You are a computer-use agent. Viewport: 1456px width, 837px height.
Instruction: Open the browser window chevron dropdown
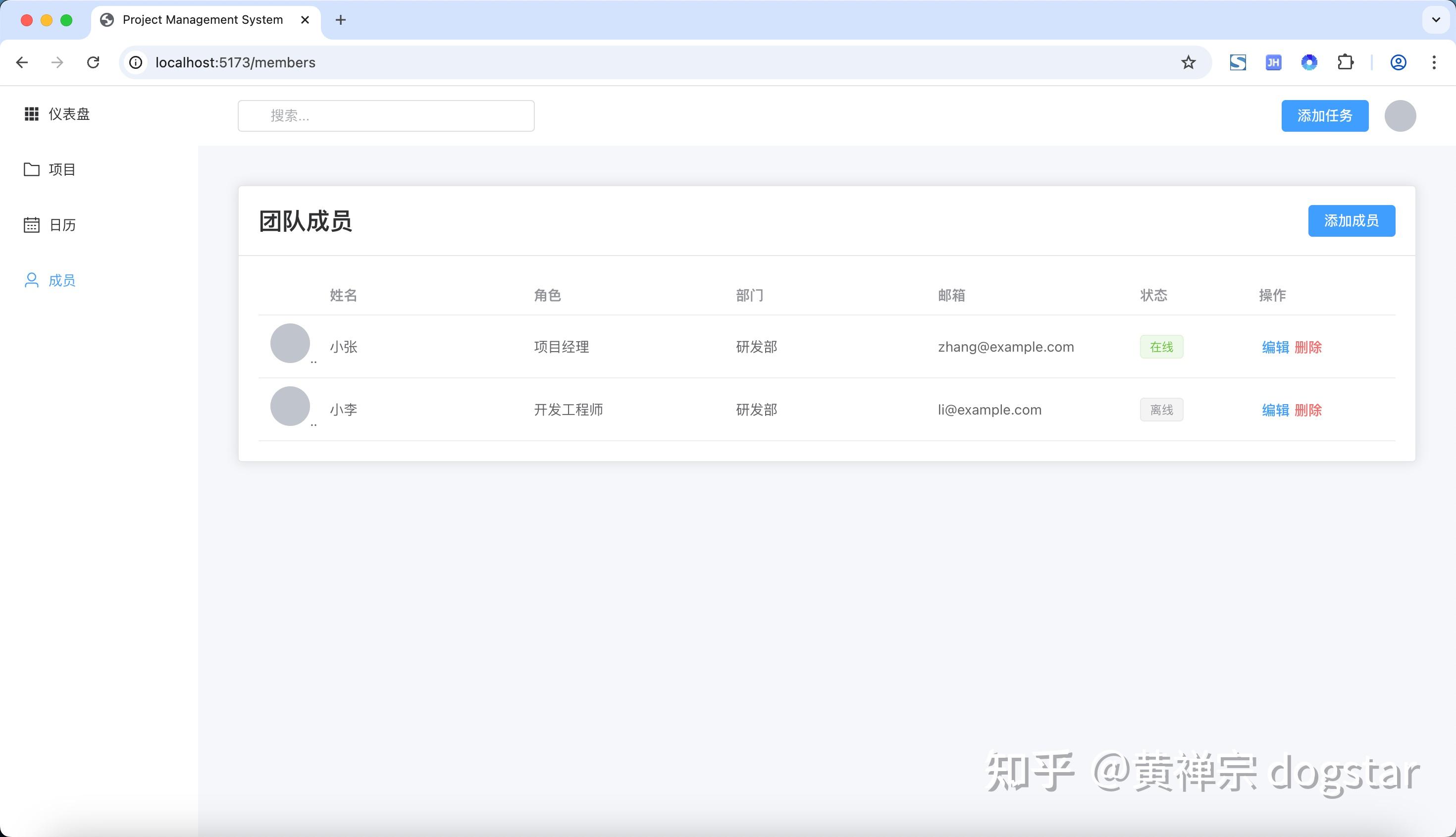point(1435,20)
